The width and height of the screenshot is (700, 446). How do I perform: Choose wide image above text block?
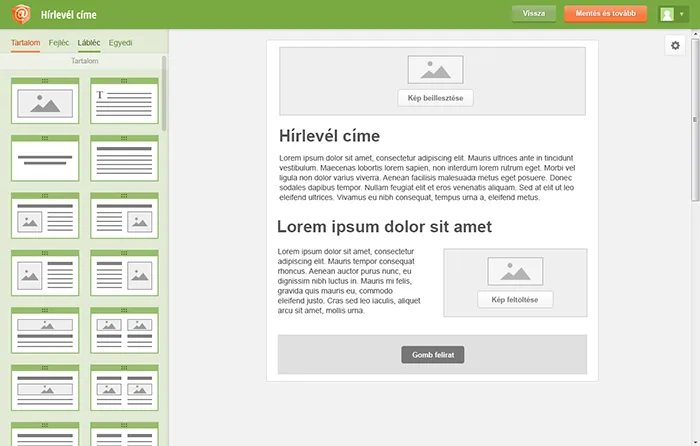pos(45,330)
